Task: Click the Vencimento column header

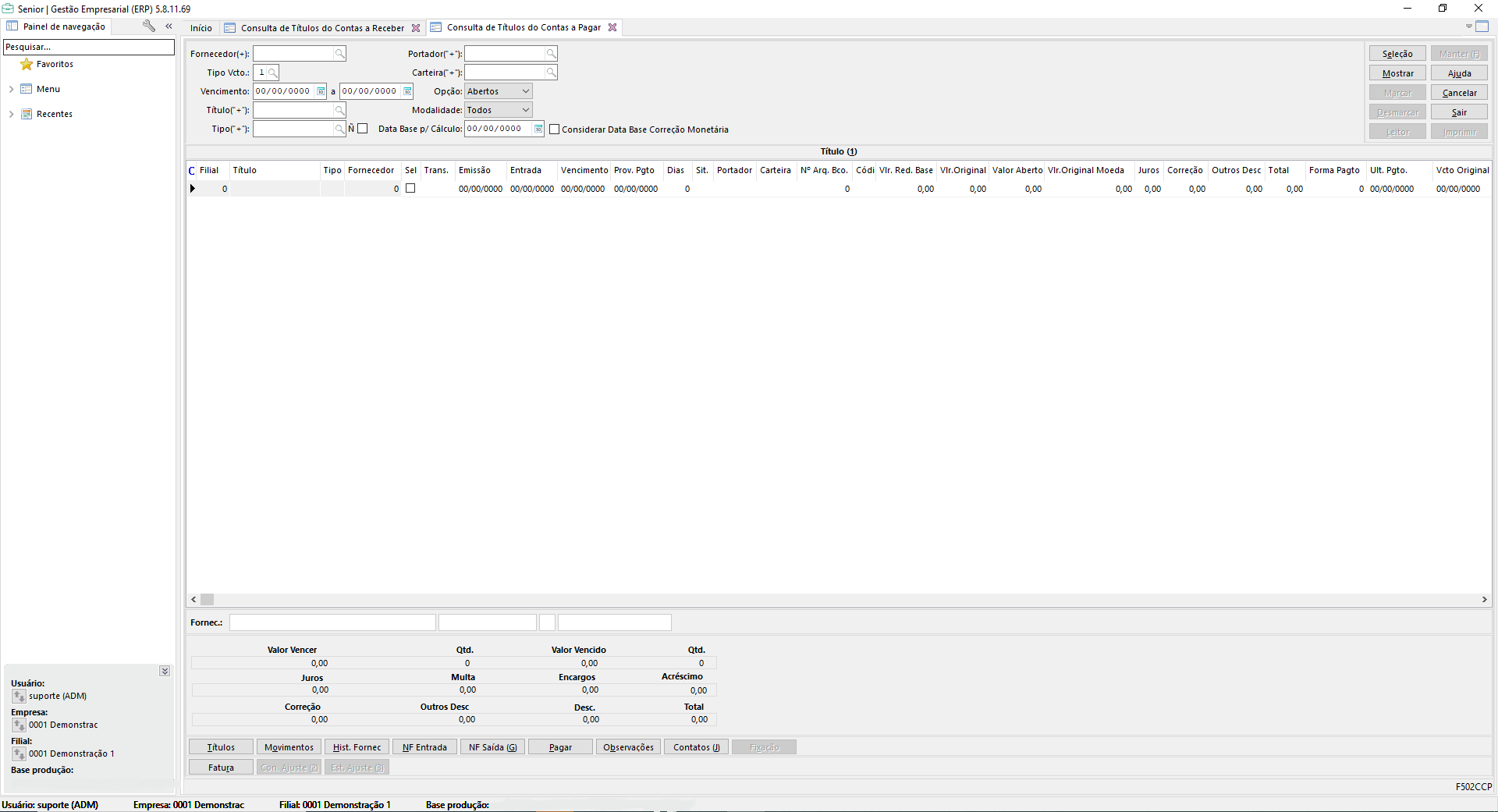Action: (x=584, y=170)
